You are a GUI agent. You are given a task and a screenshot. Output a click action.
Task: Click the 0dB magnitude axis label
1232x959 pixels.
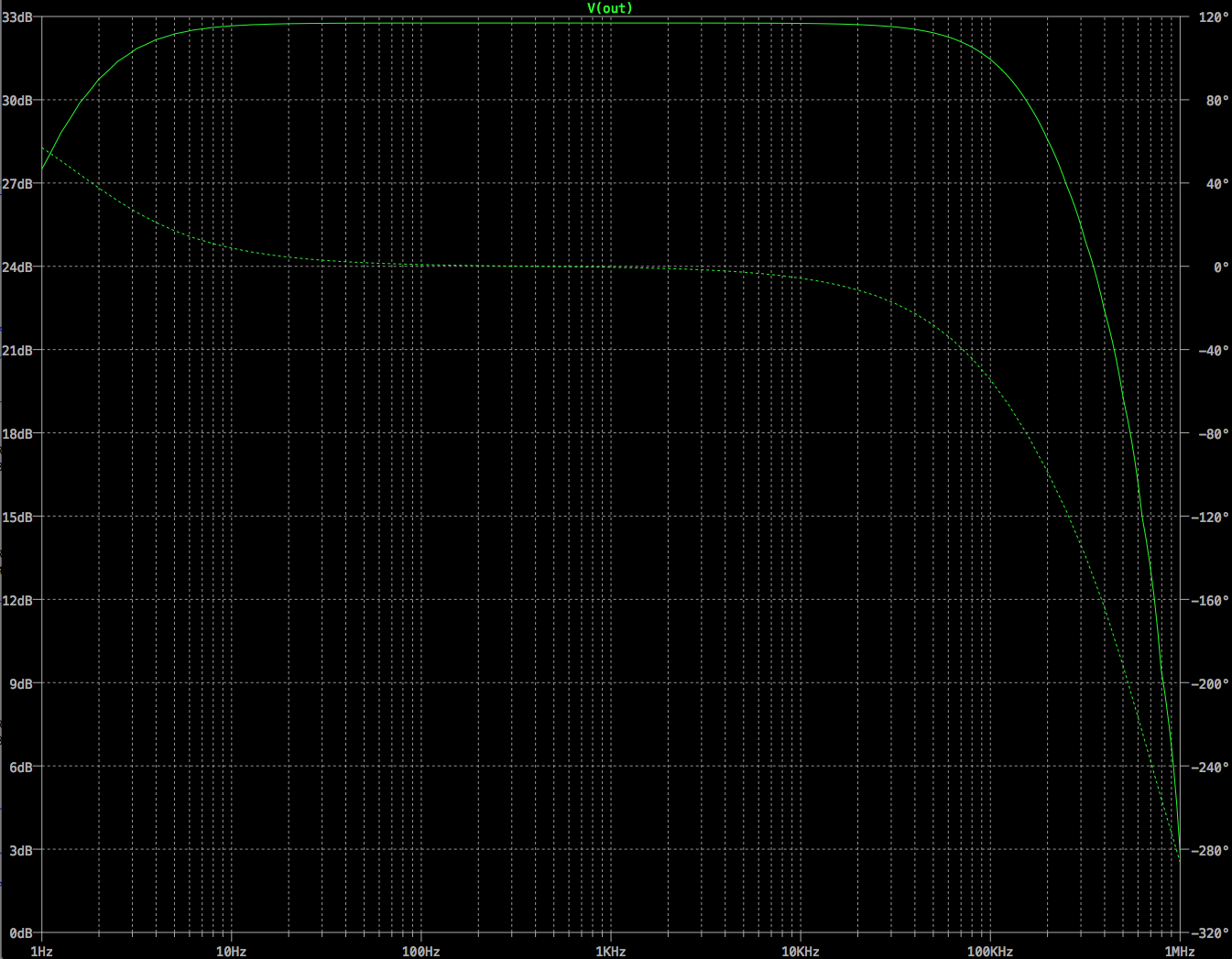click(21, 933)
